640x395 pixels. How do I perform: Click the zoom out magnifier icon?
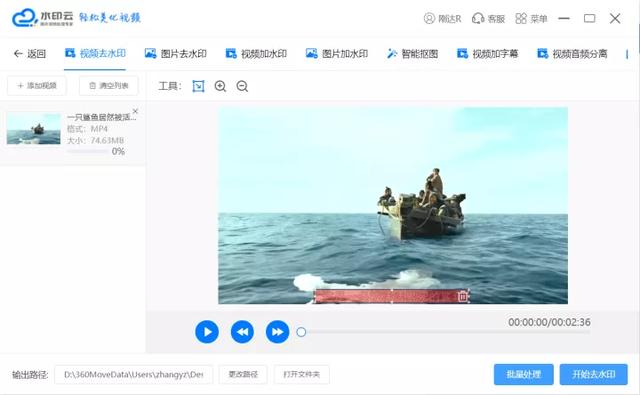242,86
